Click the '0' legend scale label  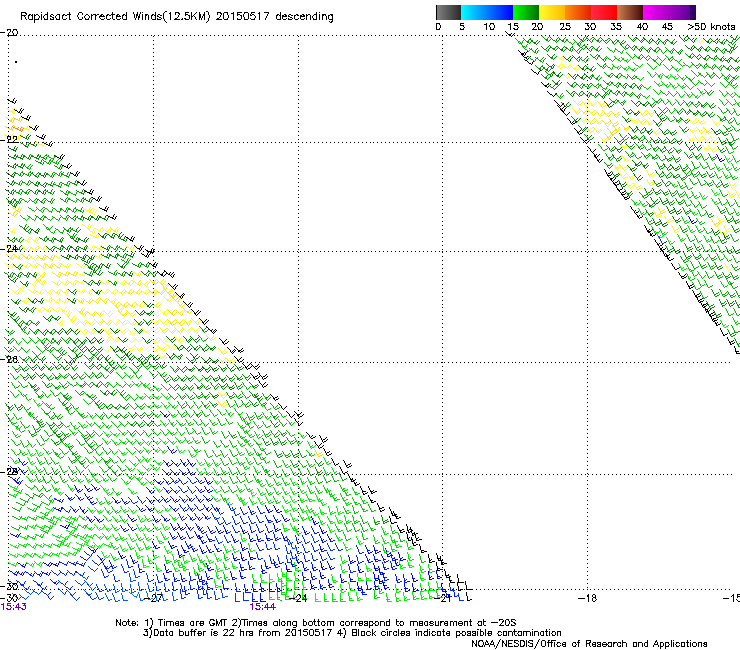click(x=438, y=27)
